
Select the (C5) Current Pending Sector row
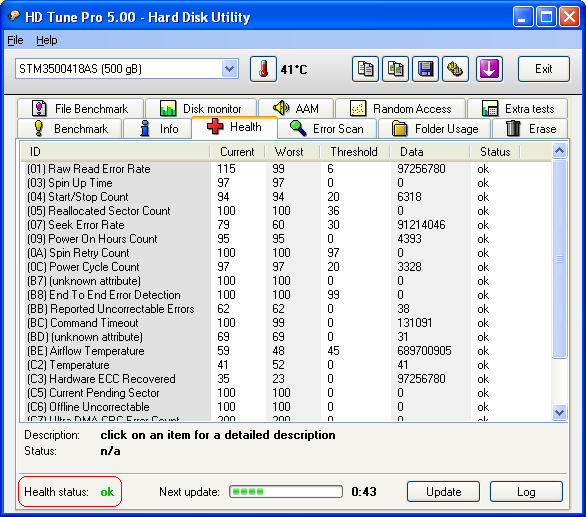point(286,393)
